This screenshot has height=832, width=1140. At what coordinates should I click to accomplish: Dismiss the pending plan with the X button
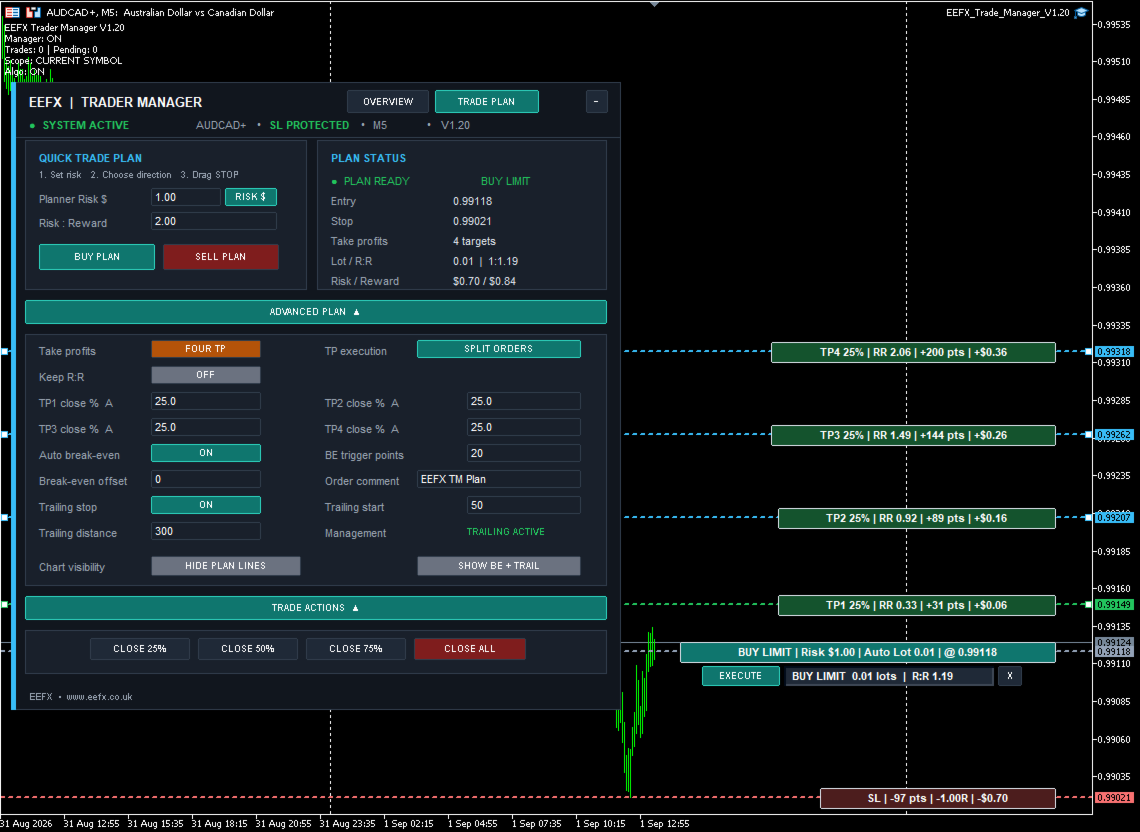[1010, 676]
